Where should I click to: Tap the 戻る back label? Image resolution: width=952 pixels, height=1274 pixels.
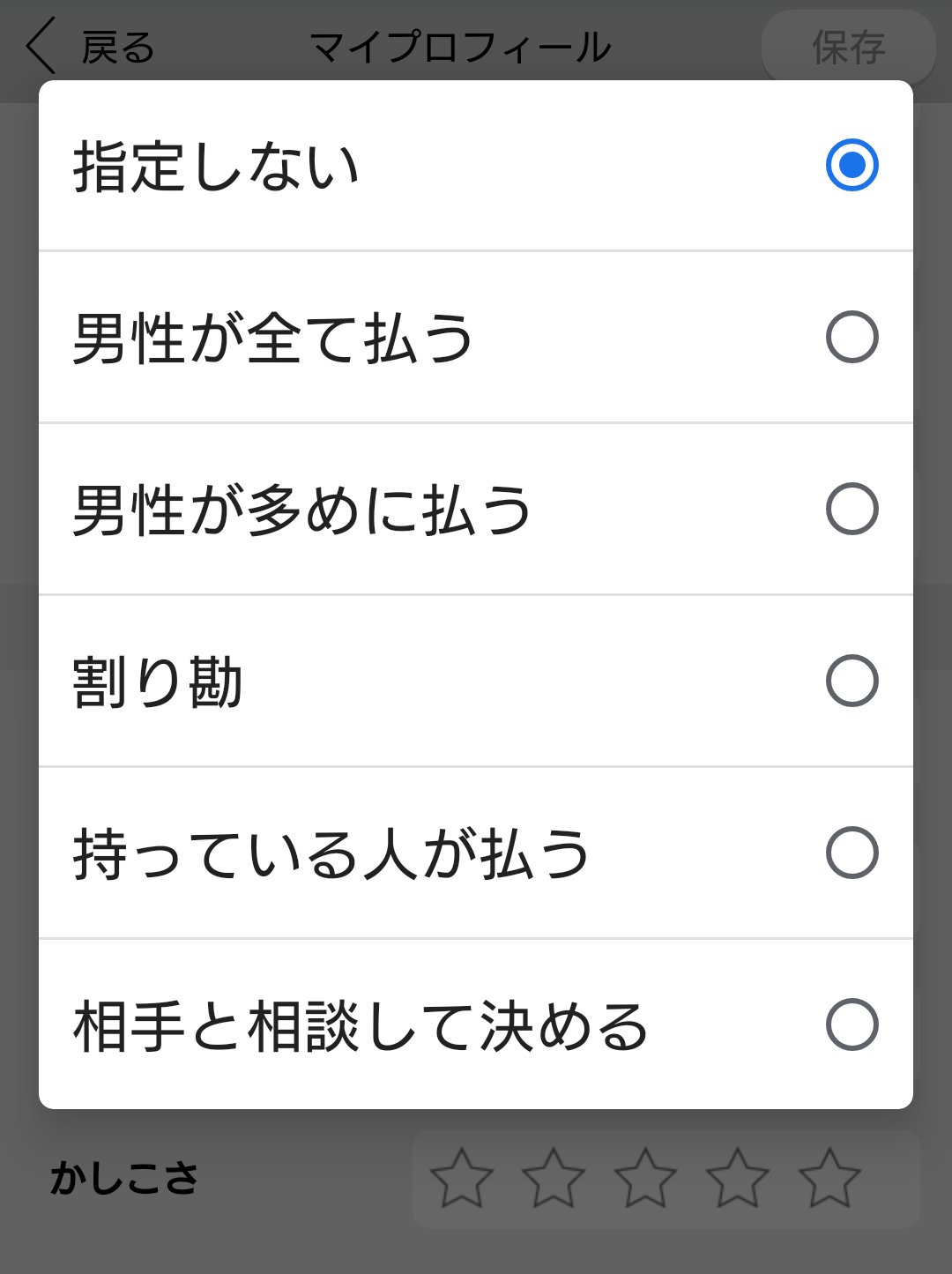(118, 48)
